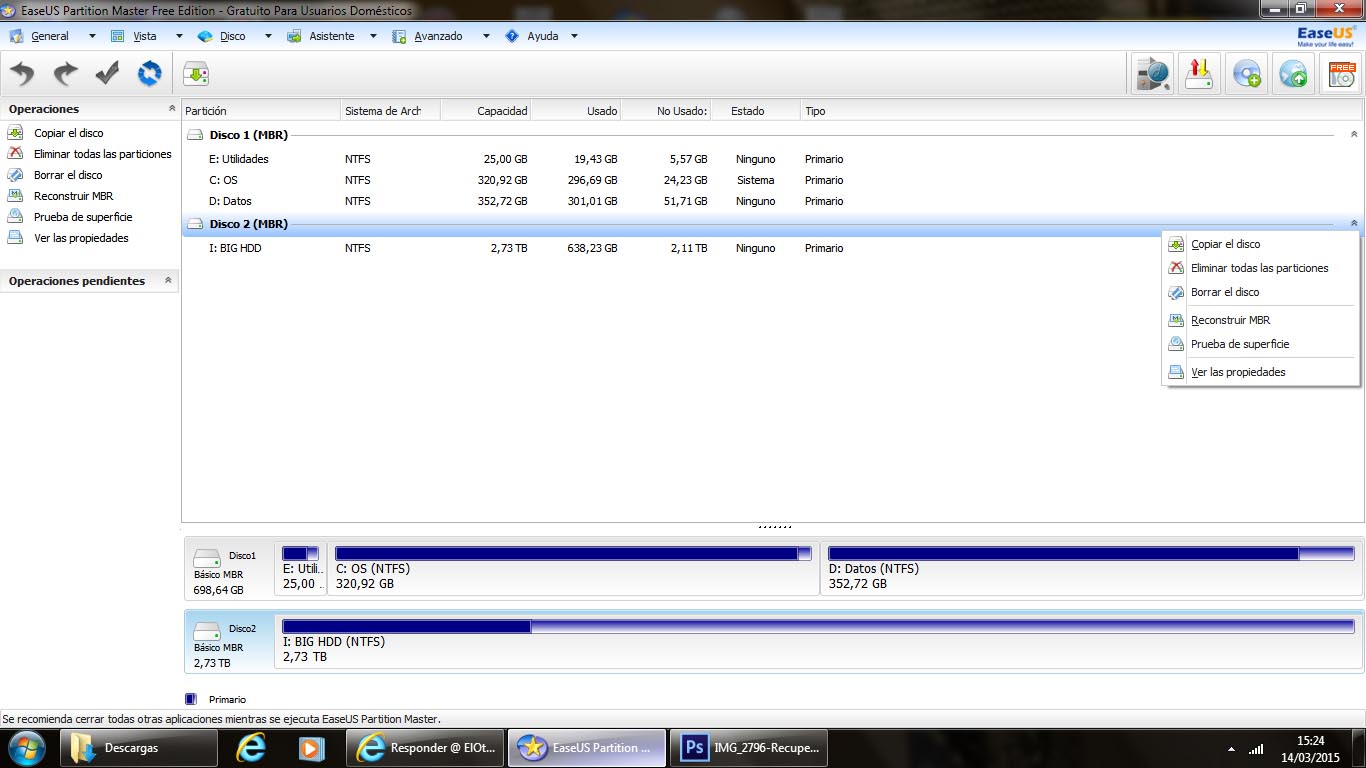Refresh disk info with the blue circular arrows
Screen dimensions: 1366x768
149,73
